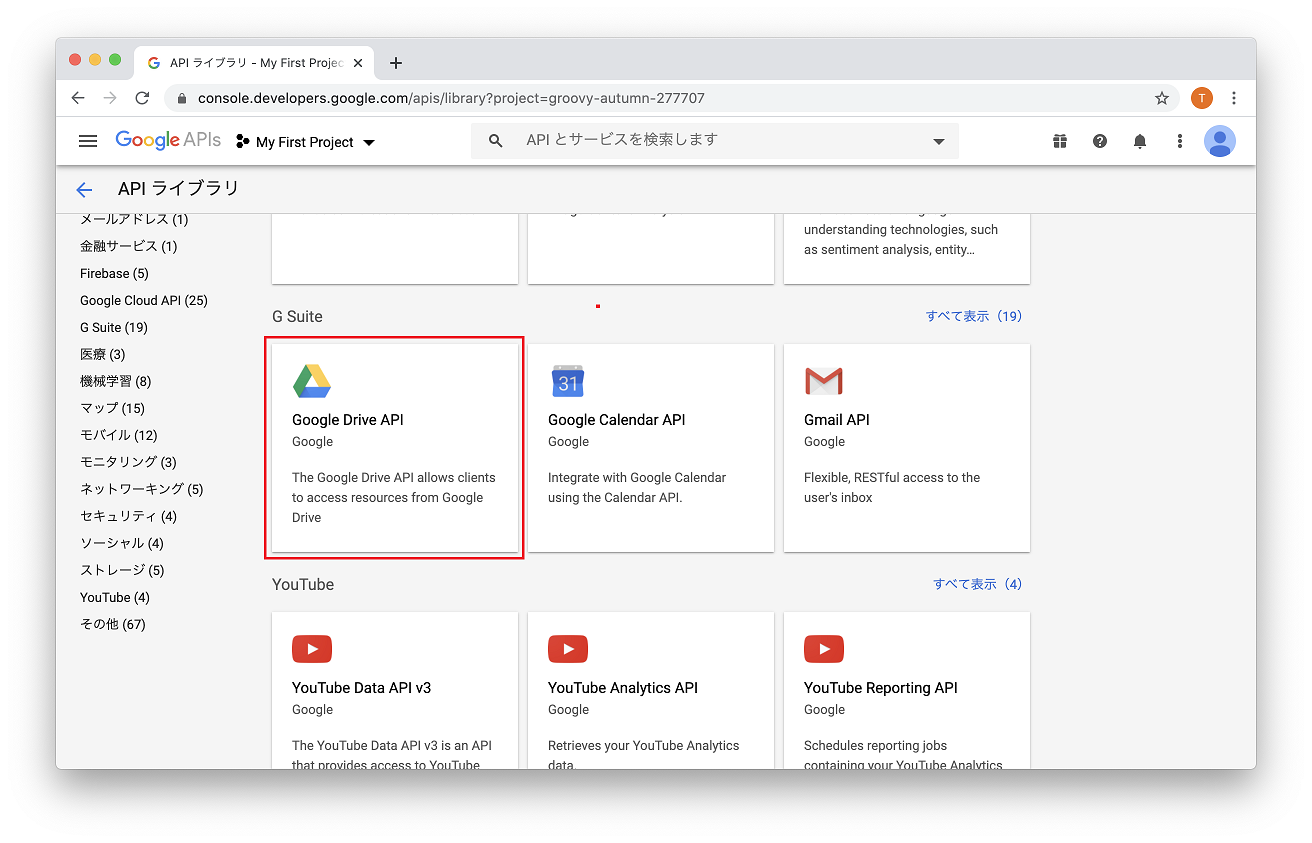Filter by 医療 (3) category
Image resolution: width=1312 pixels, height=843 pixels.
click(103, 354)
